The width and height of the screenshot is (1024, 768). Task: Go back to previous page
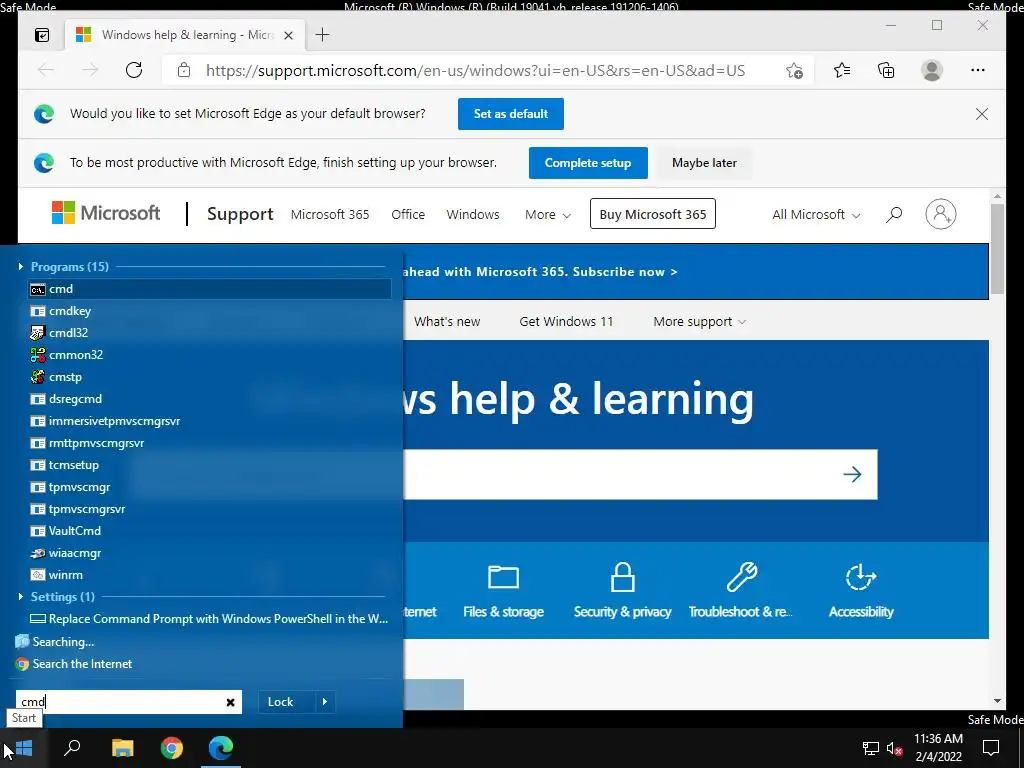[x=46, y=70]
